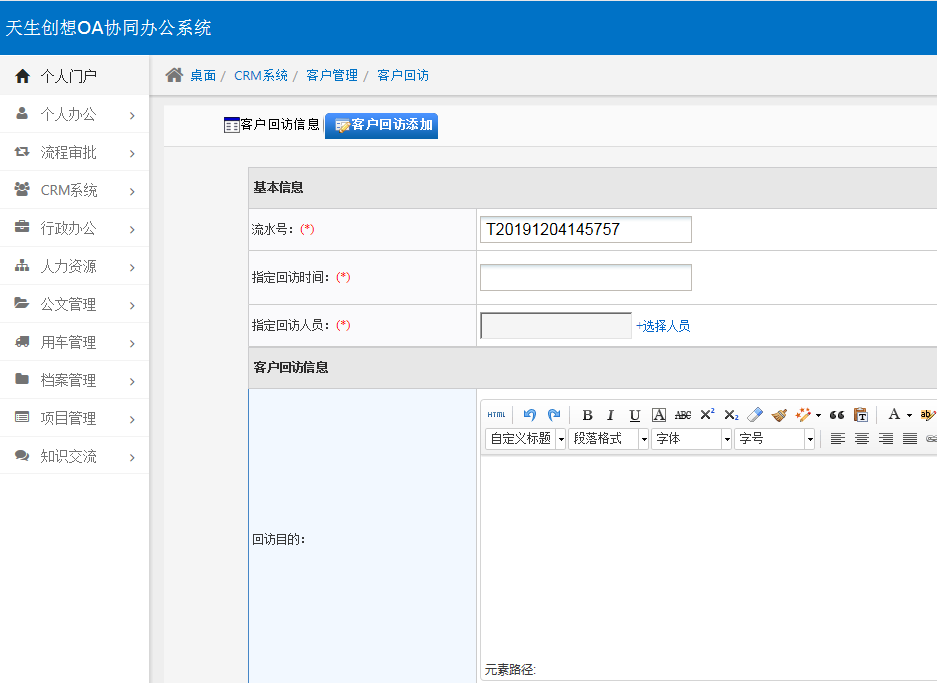Image resolution: width=937 pixels, height=683 pixels.
Task: Click the 基本信息 section header text
Action: pyautogui.click(x=278, y=188)
